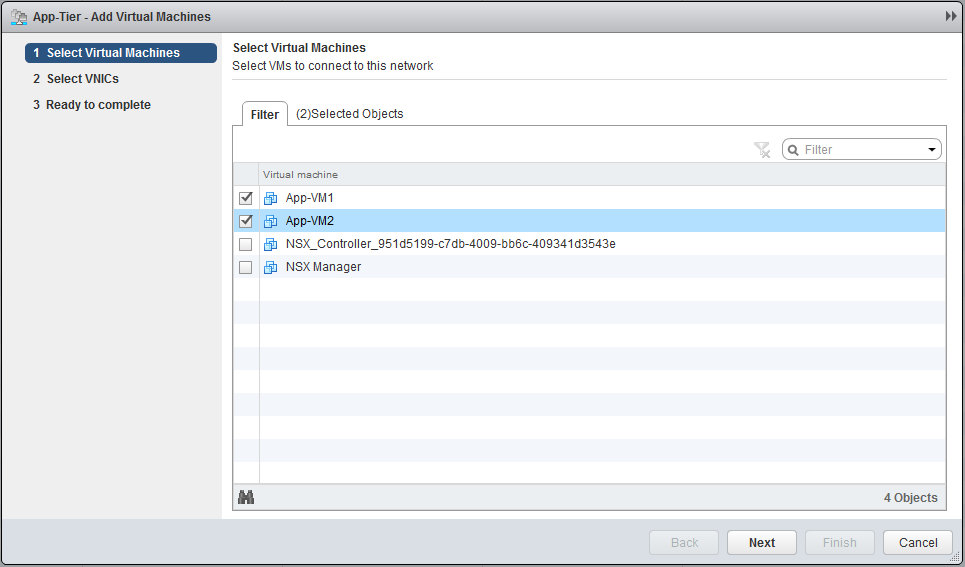This screenshot has height=567, width=965.
Task: Collapse the wizard with double-arrow icon
Action: pyautogui.click(x=951, y=17)
